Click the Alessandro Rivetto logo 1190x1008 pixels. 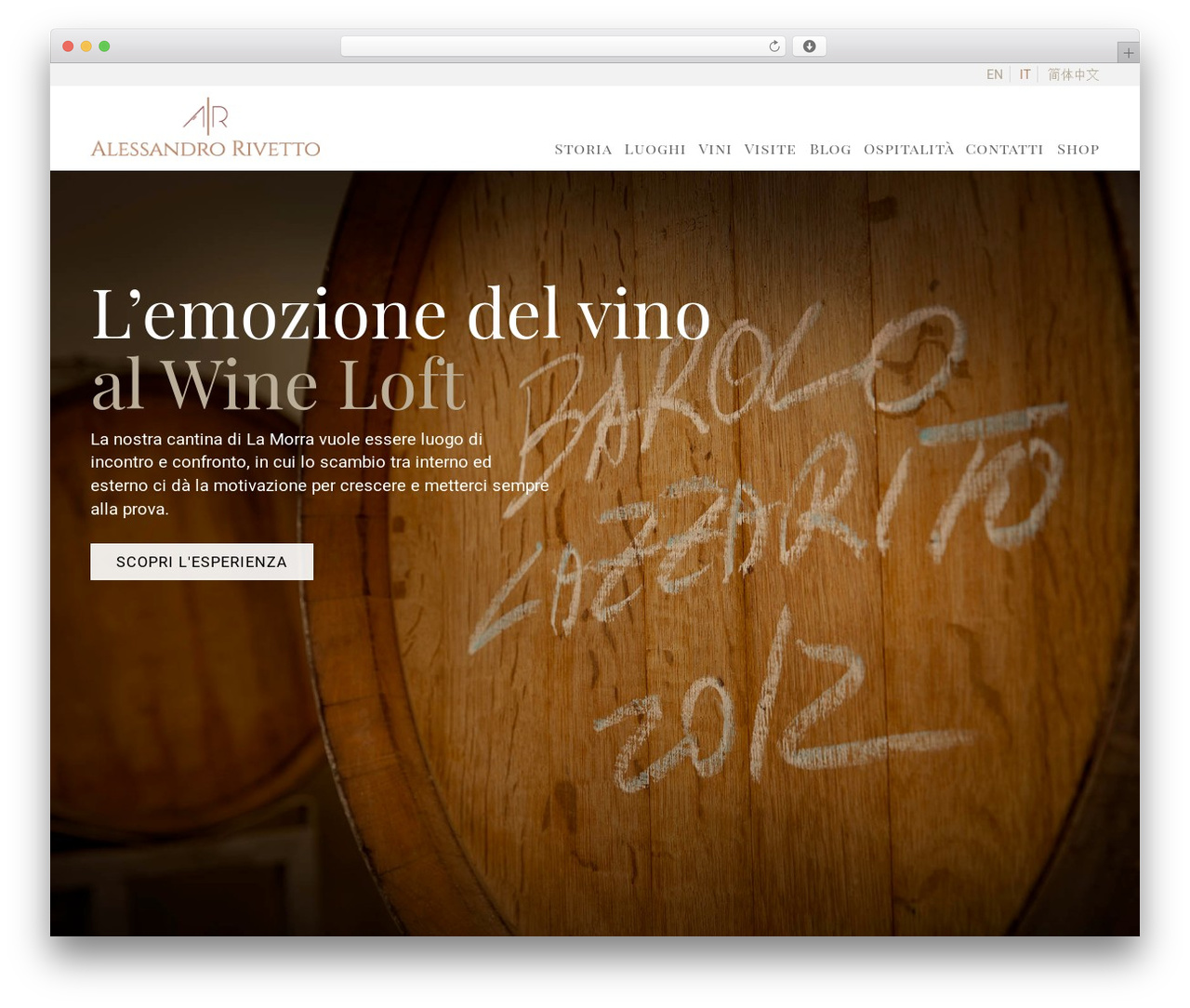(x=205, y=127)
